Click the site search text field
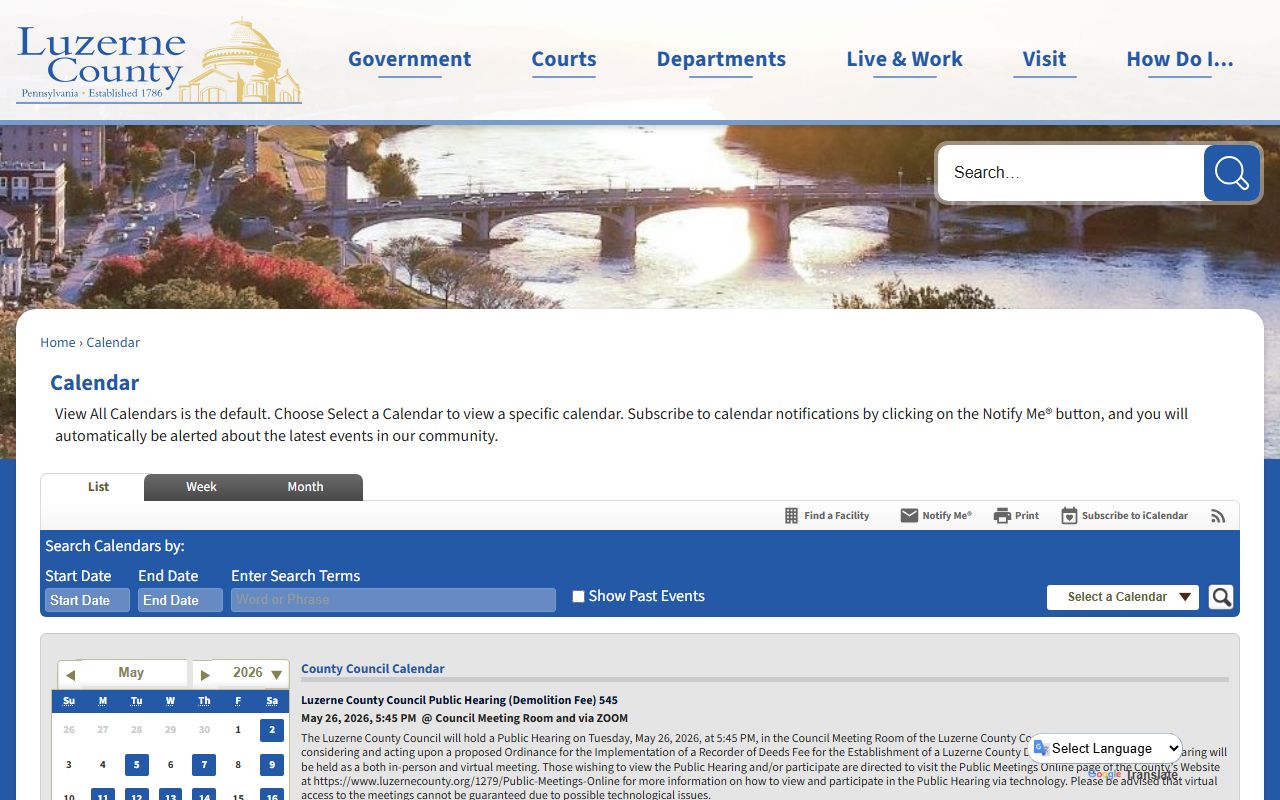 point(1072,173)
